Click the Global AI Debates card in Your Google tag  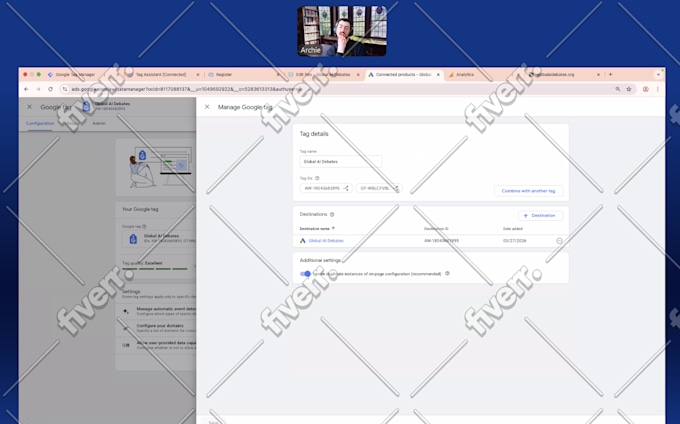(x=159, y=238)
